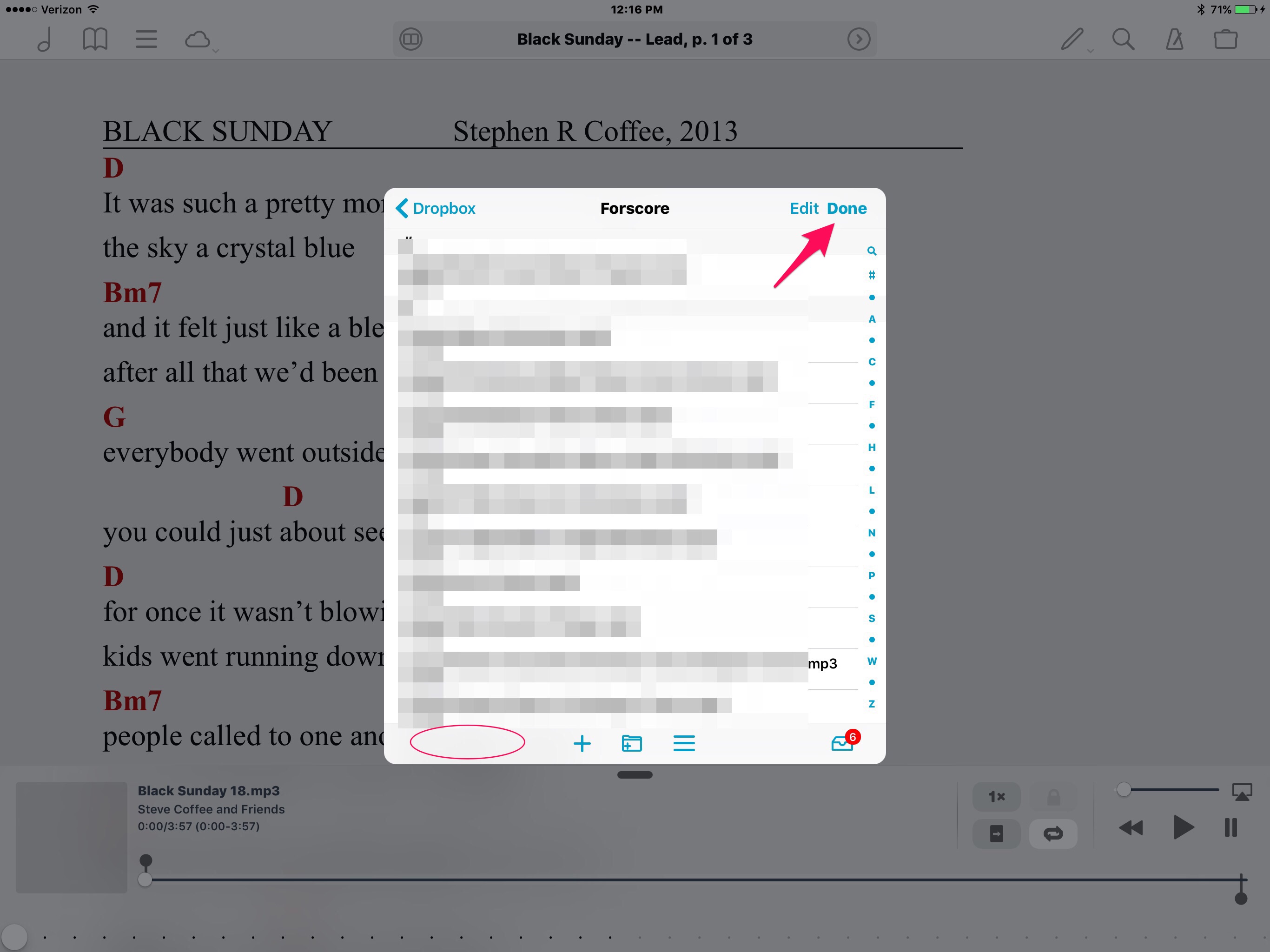Open the cloud services dropdown
The width and height of the screenshot is (1270, 952).
[198, 40]
